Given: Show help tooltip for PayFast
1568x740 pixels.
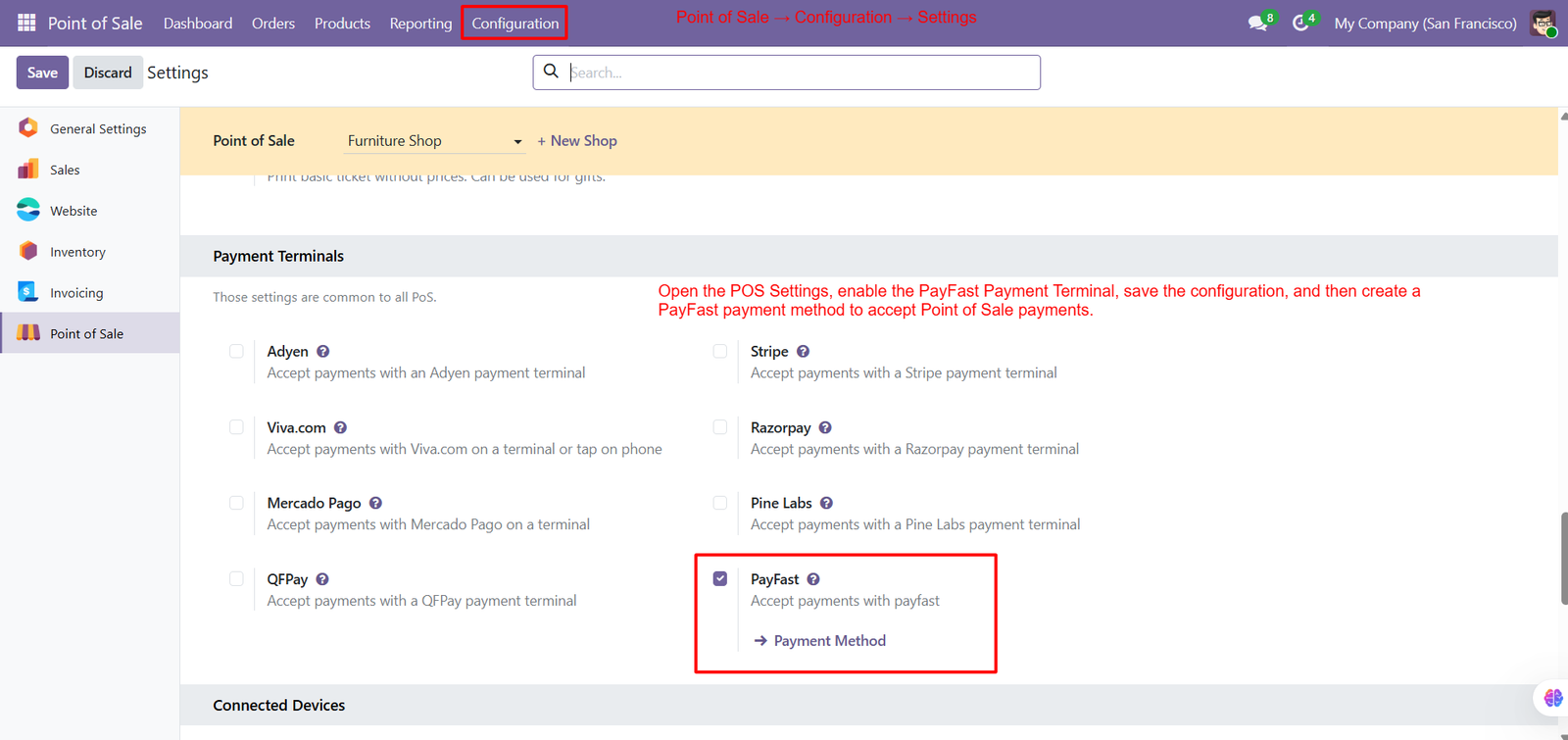Looking at the screenshot, I should (813, 579).
